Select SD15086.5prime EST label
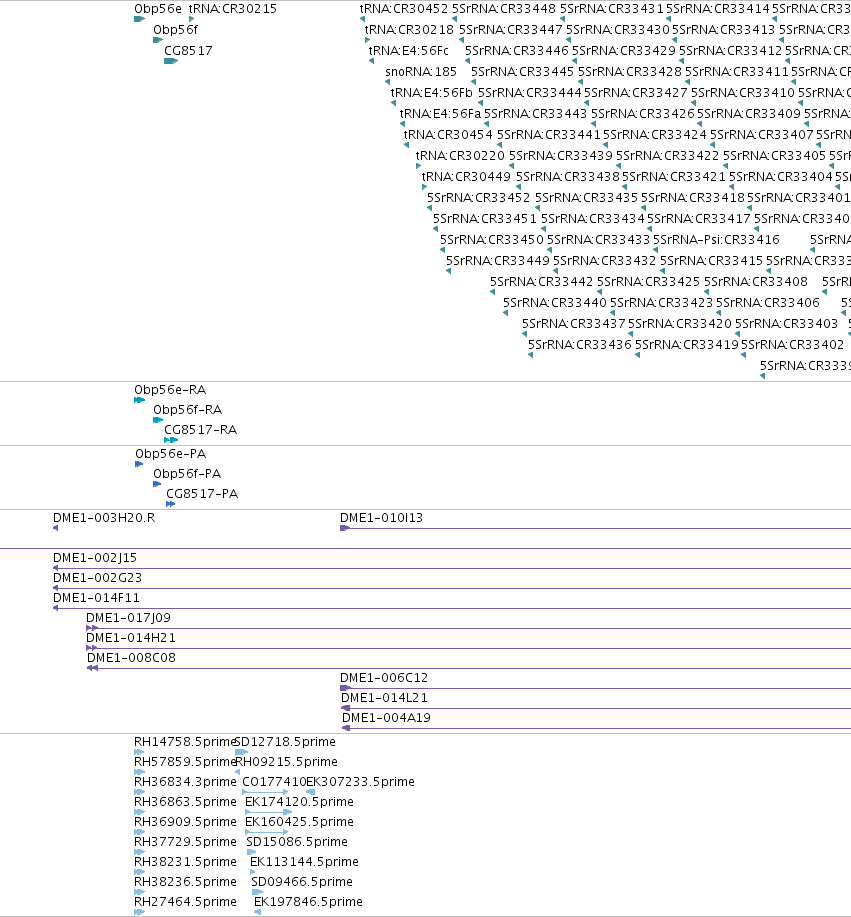851x917 pixels. tap(297, 842)
